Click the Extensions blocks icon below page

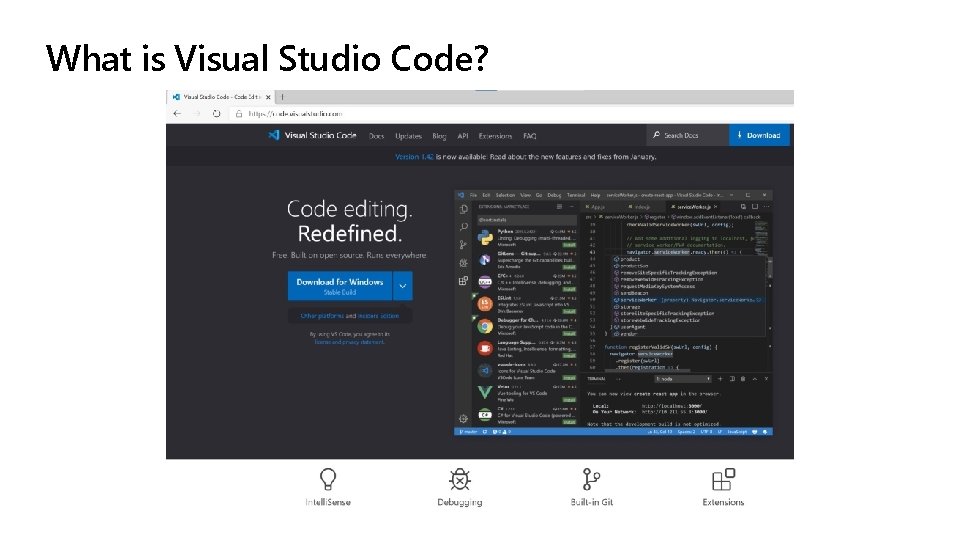[723, 479]
